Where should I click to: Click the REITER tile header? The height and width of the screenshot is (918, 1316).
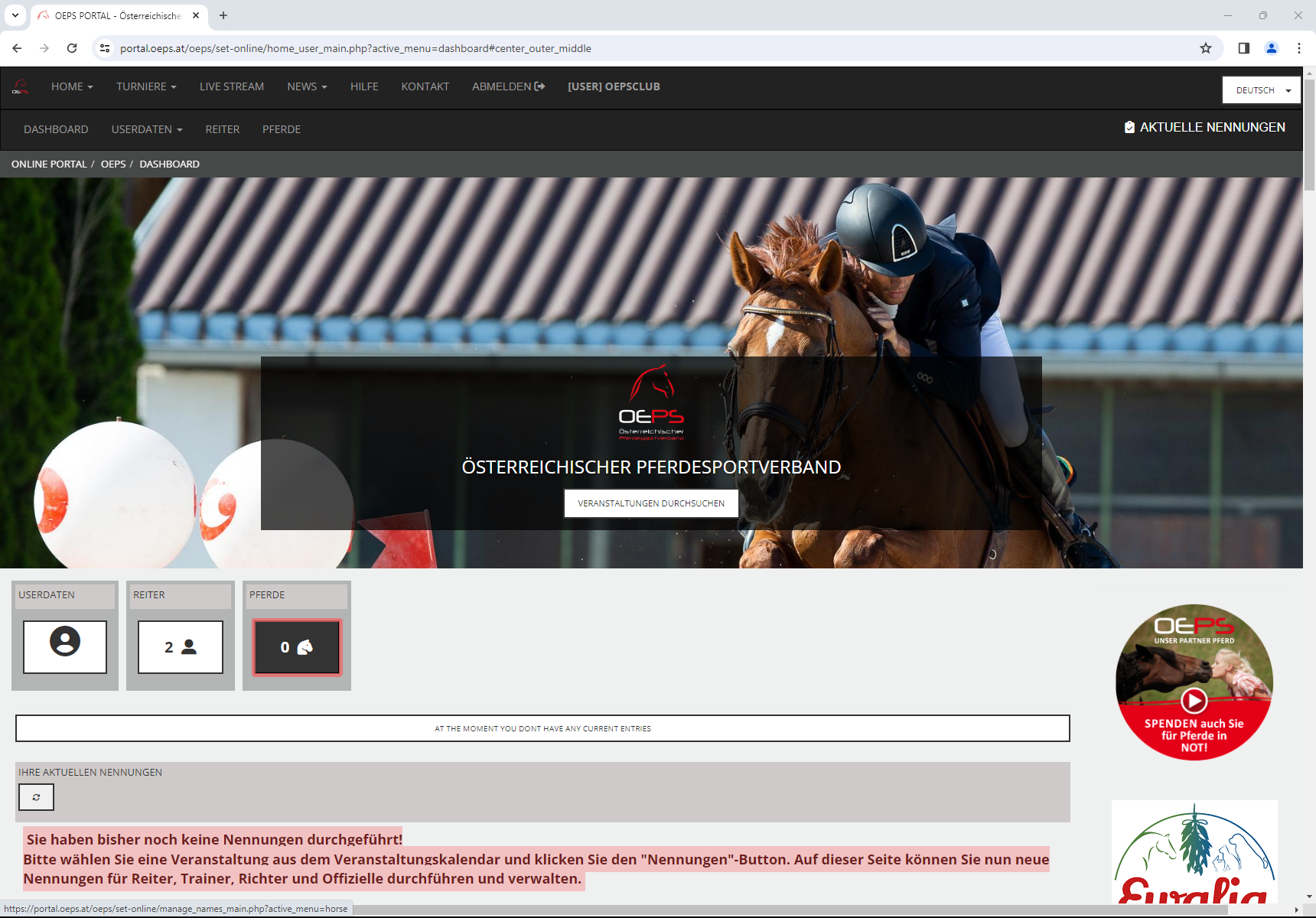pos(181,595)
